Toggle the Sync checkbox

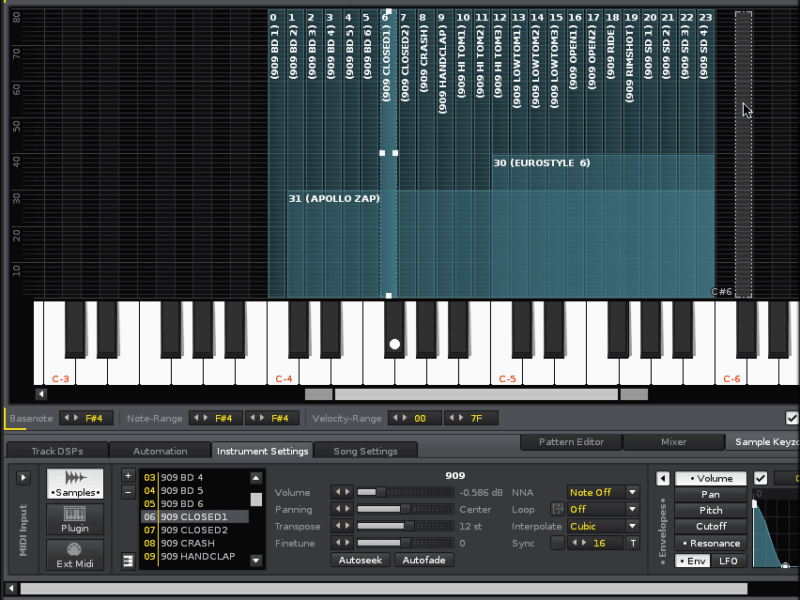[x=557, y=543]
